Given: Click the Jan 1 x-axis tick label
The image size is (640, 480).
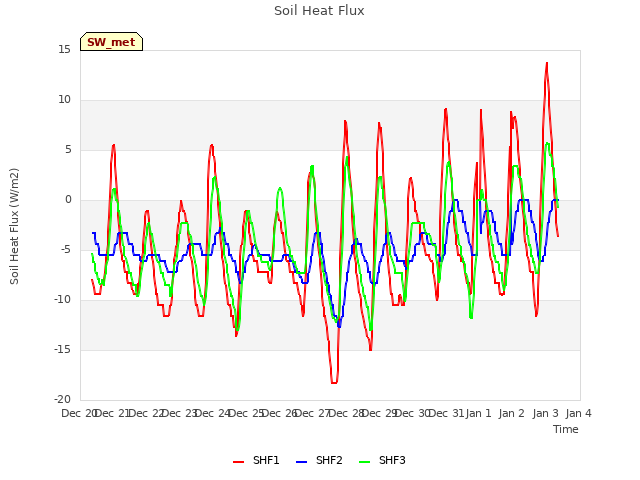Looking at the screenshot, I should [479, 413].
